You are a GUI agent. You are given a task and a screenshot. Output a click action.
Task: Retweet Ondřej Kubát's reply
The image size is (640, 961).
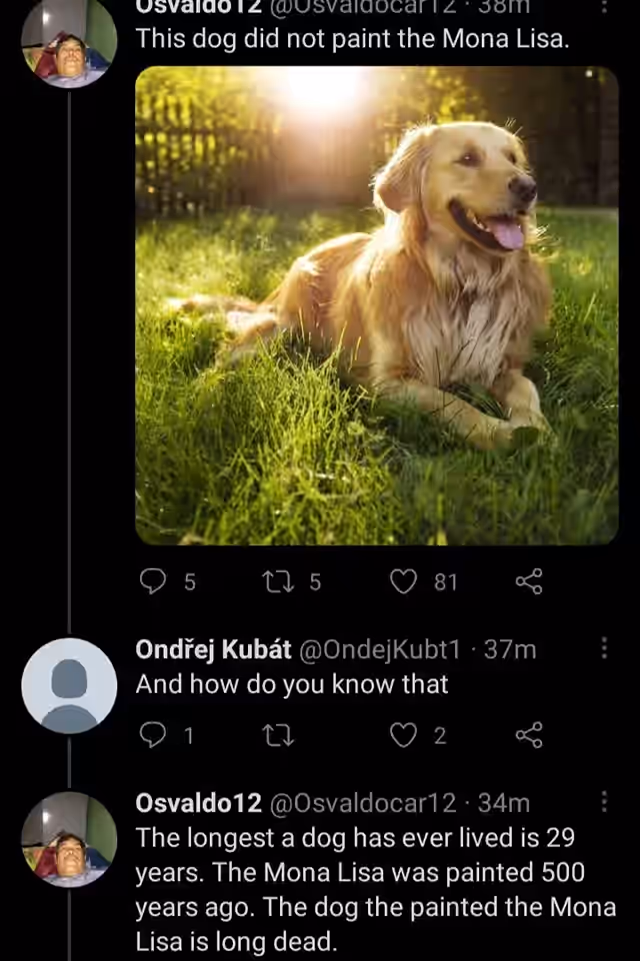(278, 735)
